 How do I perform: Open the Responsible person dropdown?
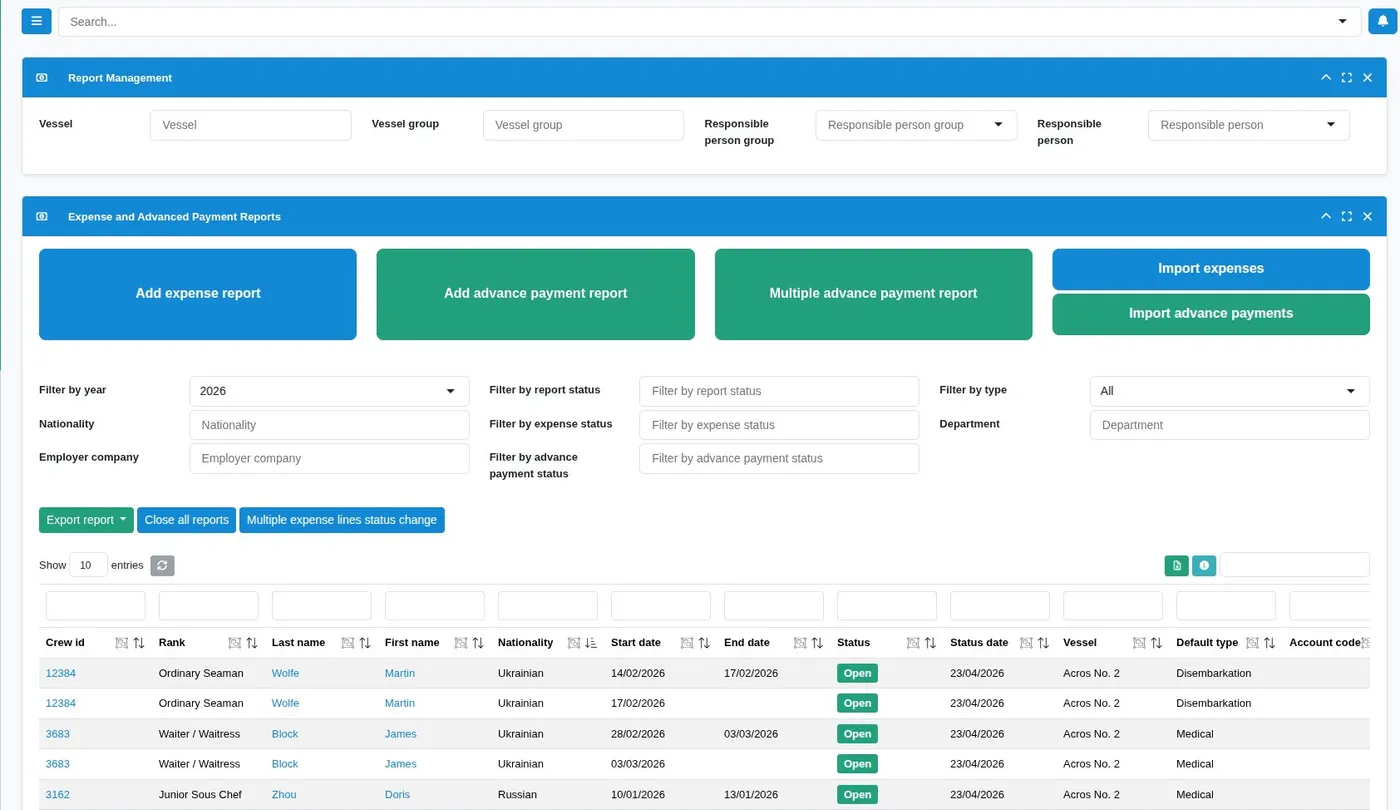(1248, 125)
